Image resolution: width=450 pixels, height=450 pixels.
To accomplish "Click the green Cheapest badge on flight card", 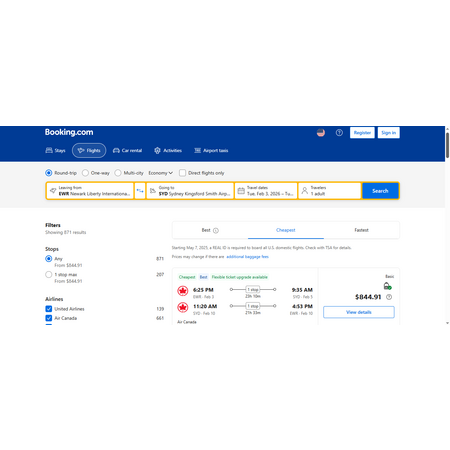I will pos(187,277).
